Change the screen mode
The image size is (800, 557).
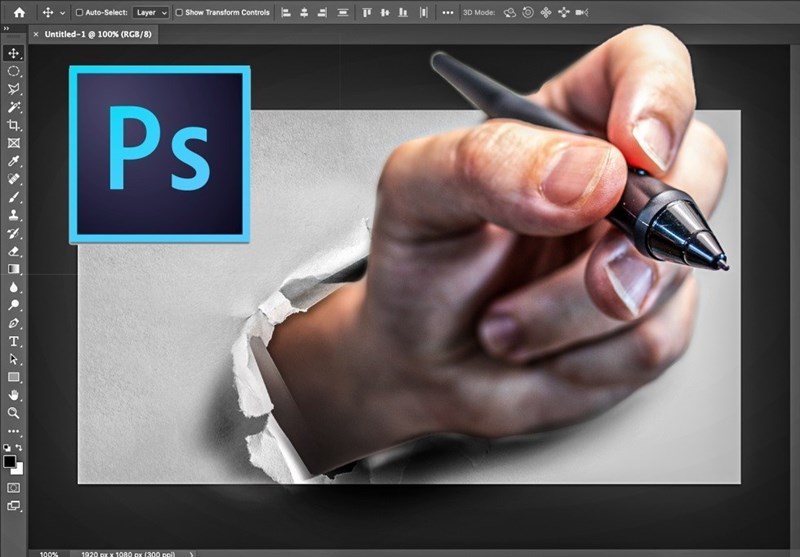[13, 505]
